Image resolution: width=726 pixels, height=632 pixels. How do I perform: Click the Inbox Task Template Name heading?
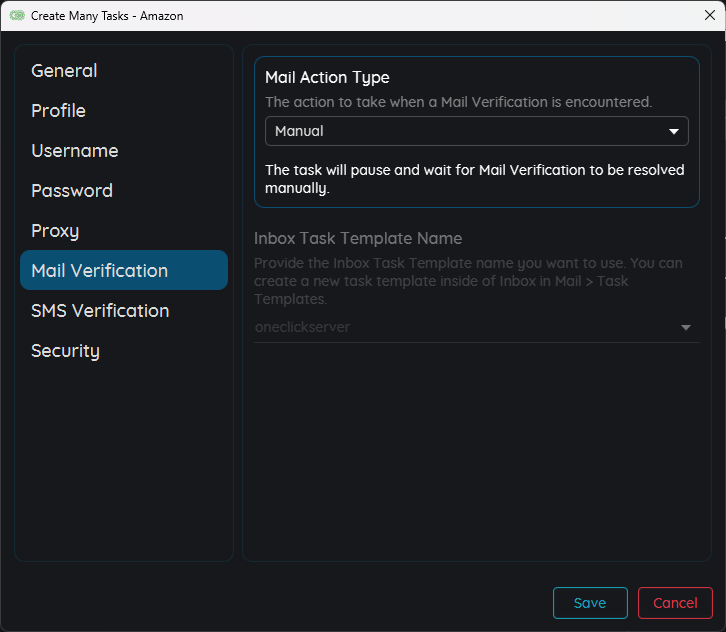pyautogui.click(x=358, y=238)
